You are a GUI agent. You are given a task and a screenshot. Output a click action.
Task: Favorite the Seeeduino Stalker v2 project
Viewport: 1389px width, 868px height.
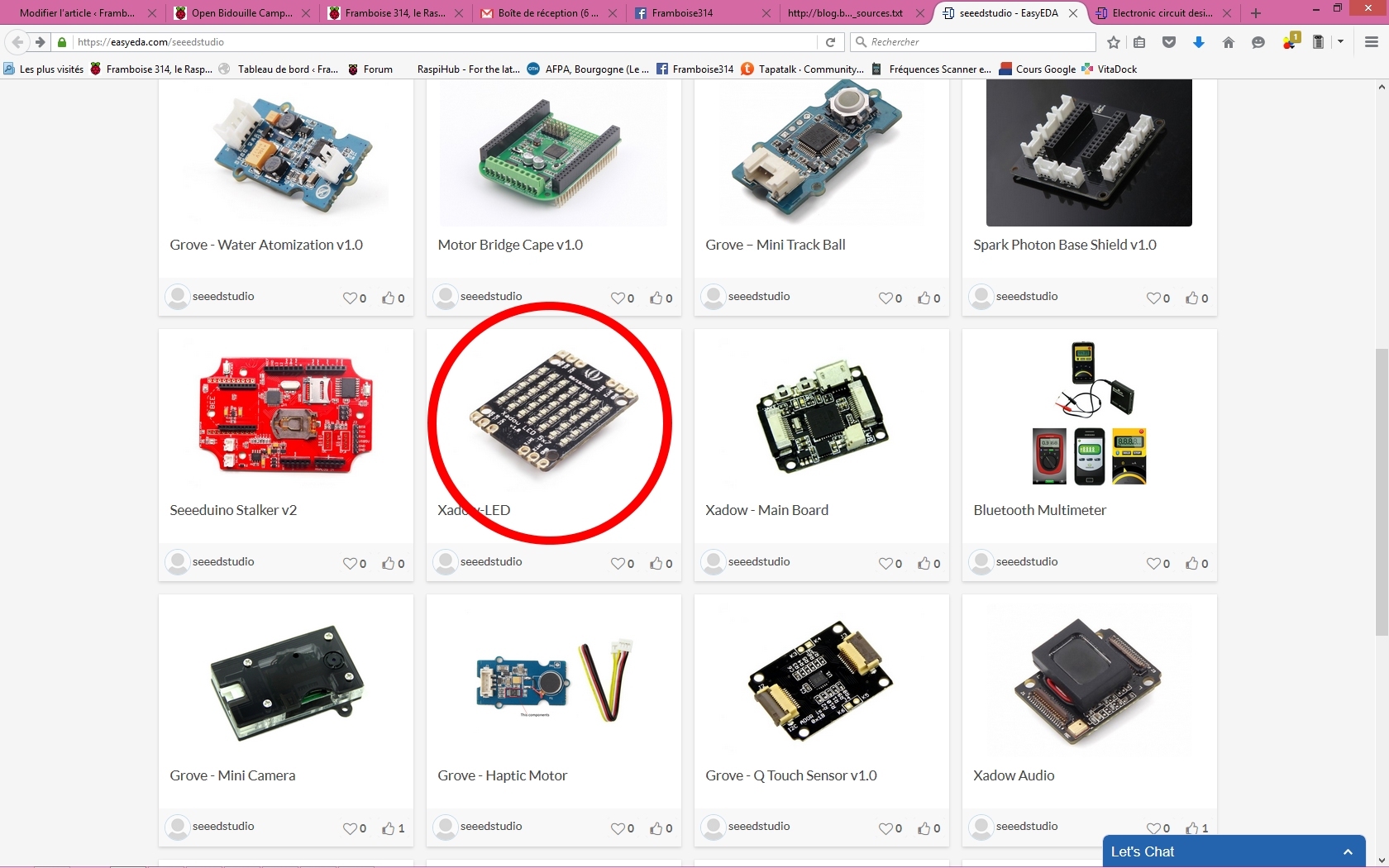pos(350,564)
